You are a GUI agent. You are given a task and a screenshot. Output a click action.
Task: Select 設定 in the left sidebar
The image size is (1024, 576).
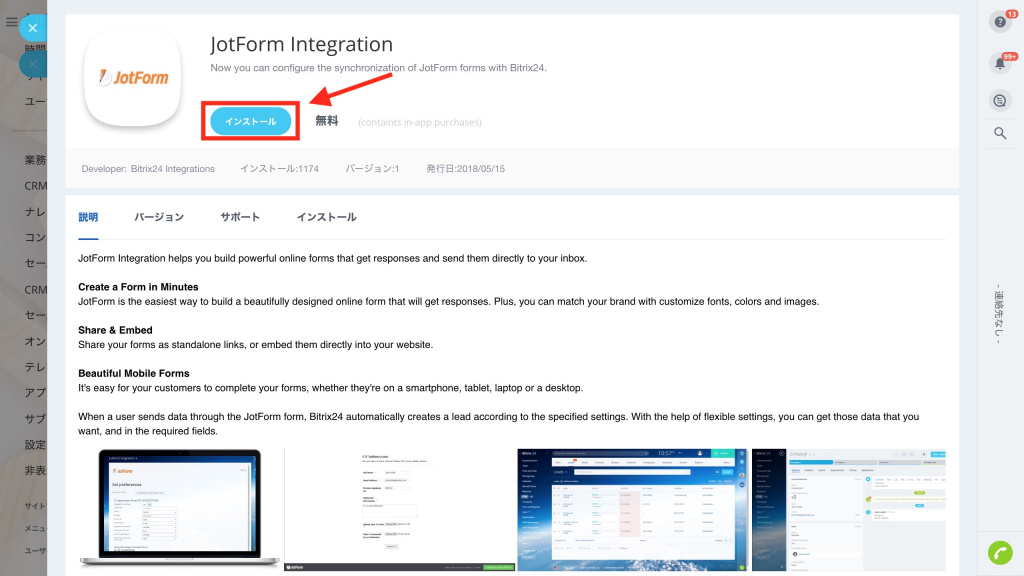35,445
